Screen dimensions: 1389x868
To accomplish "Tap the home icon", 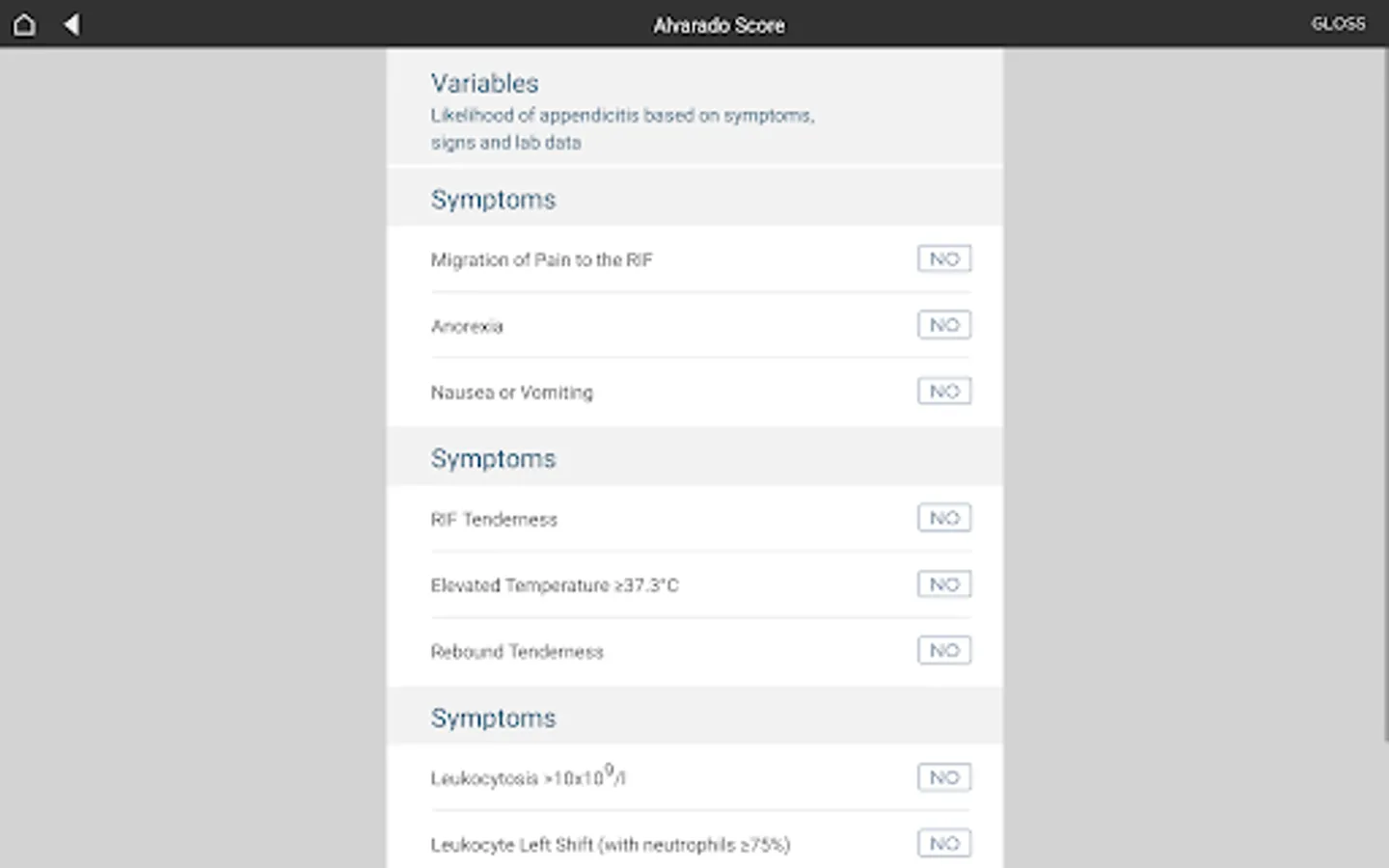I will tap(24, 24).
